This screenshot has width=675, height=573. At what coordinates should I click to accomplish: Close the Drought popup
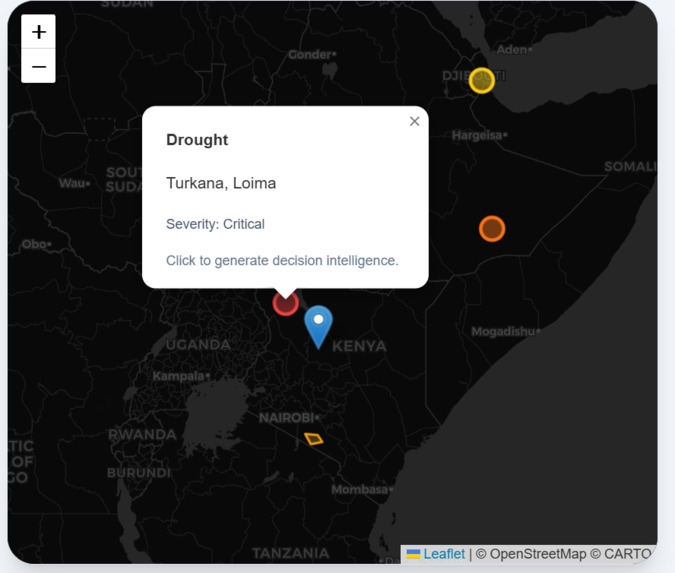[414, 121]
